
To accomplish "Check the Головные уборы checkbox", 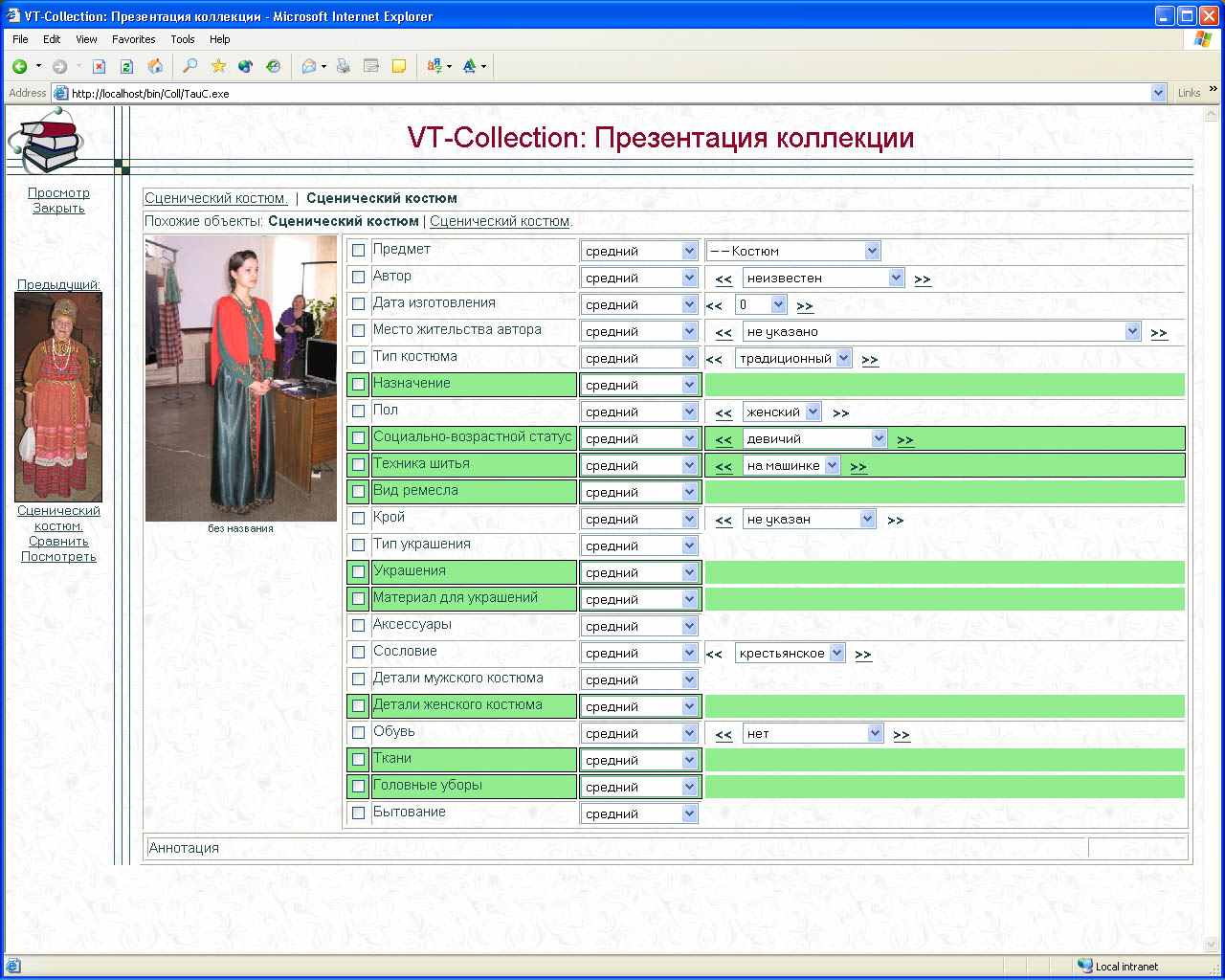I will 358,787.
